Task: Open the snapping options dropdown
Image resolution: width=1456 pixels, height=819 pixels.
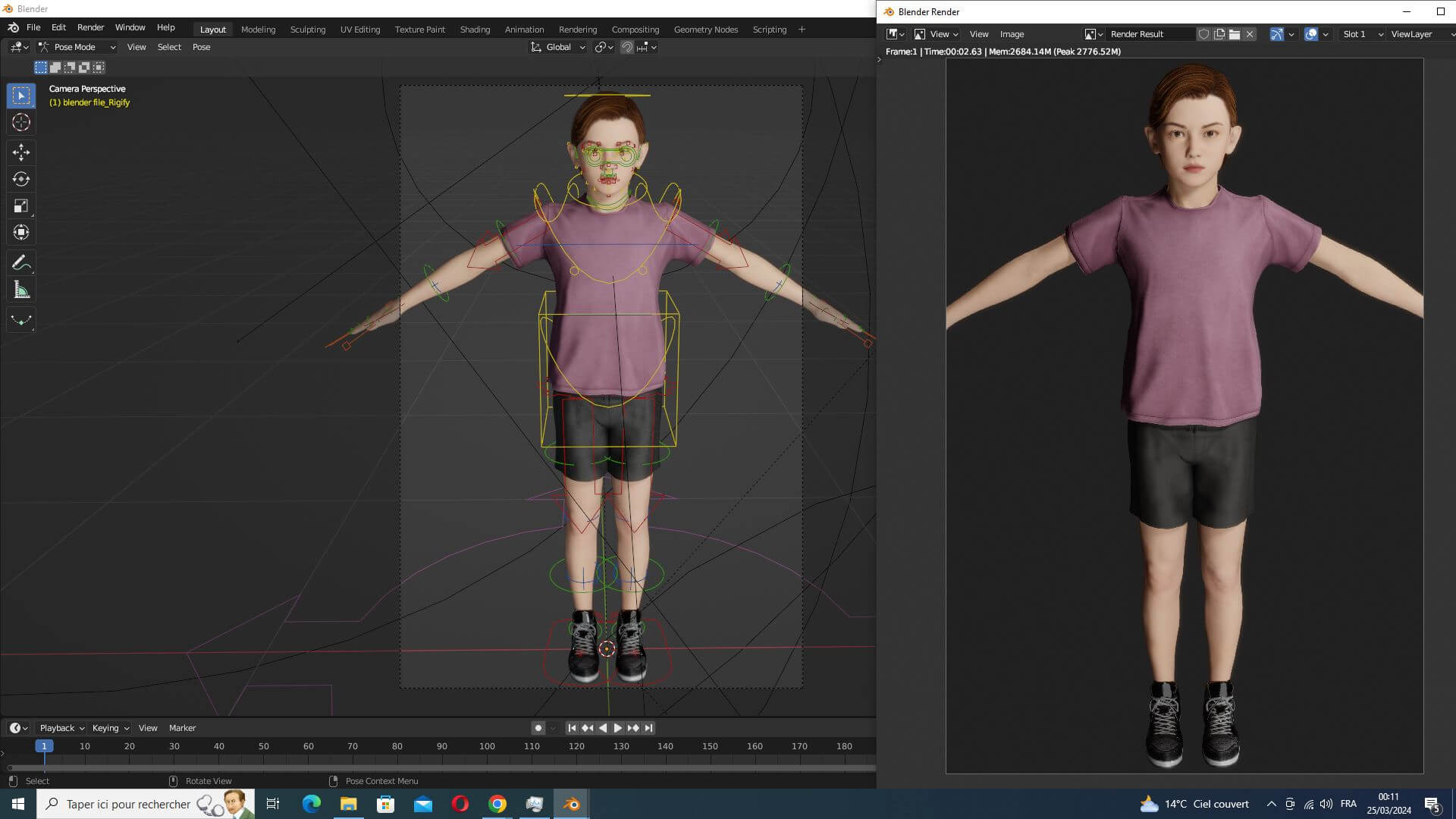Action: point(647,47)
